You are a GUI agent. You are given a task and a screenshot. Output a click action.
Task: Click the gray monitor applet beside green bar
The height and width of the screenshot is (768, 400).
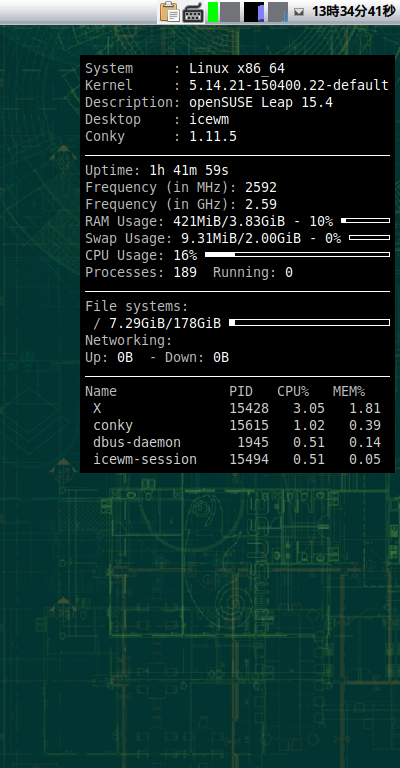230,12
